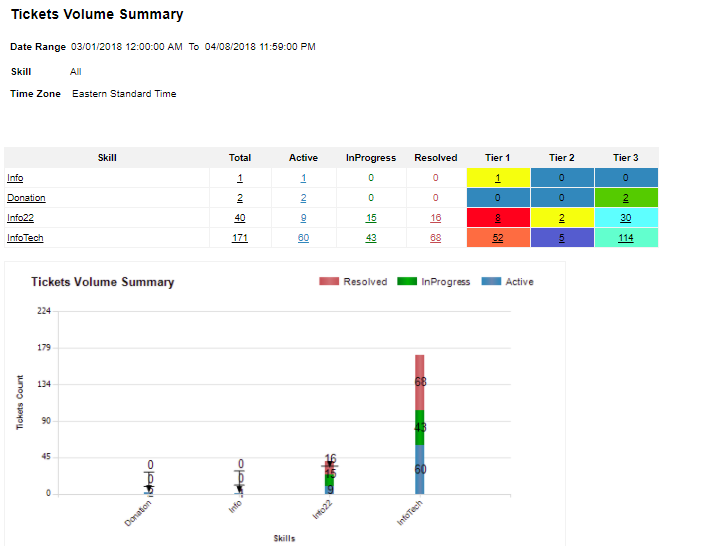This screenshot has width=724, height=546.
Task: Click Info22 InProgress count 15
Action: (371, 217)
